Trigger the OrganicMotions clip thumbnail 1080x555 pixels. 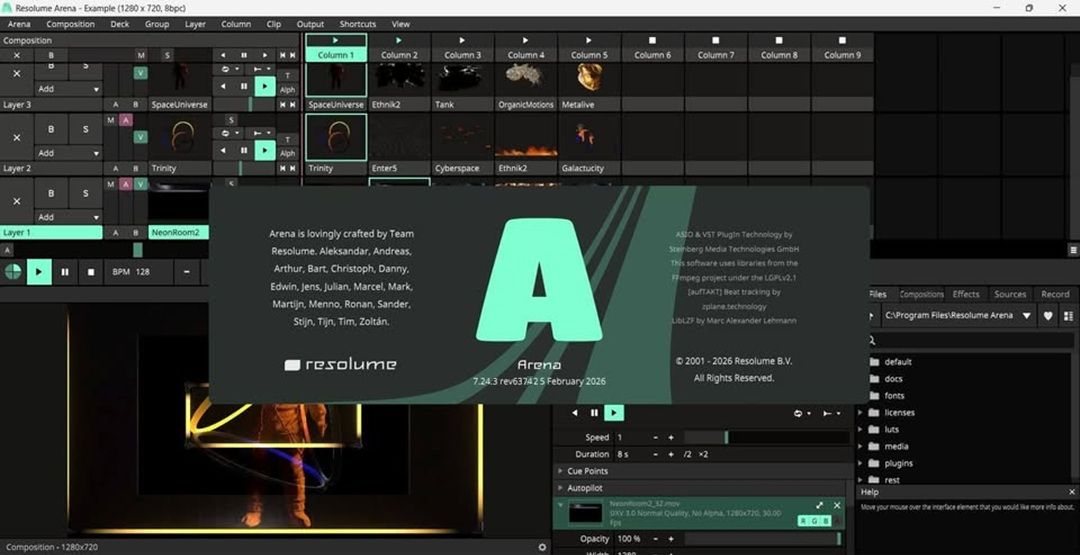(x=526, y=81)
